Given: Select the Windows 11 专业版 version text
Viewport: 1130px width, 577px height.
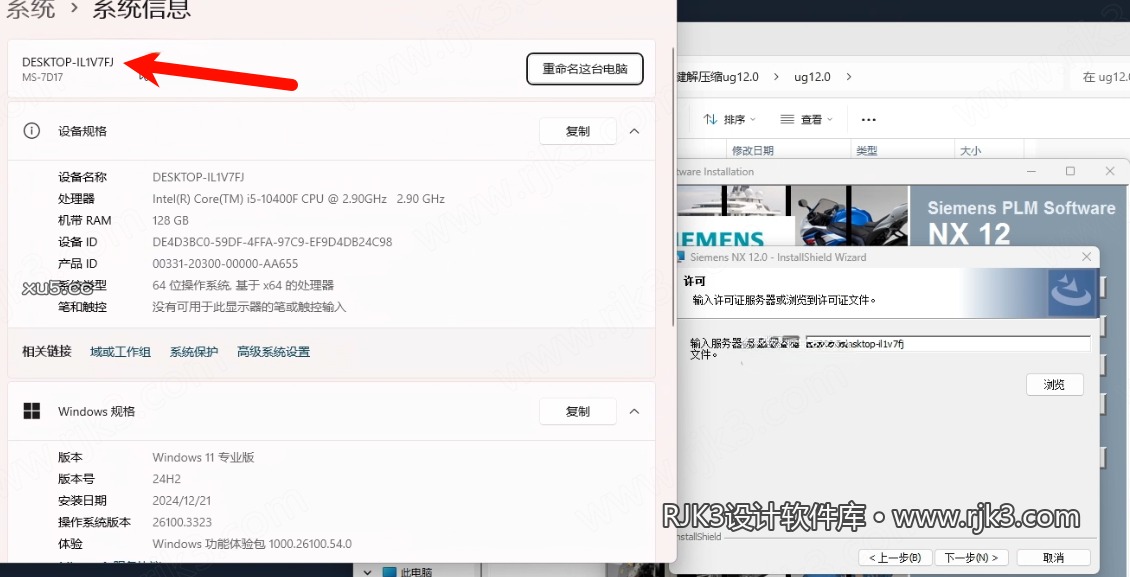Looking at the screenshot, I should [x=203, y=457].
